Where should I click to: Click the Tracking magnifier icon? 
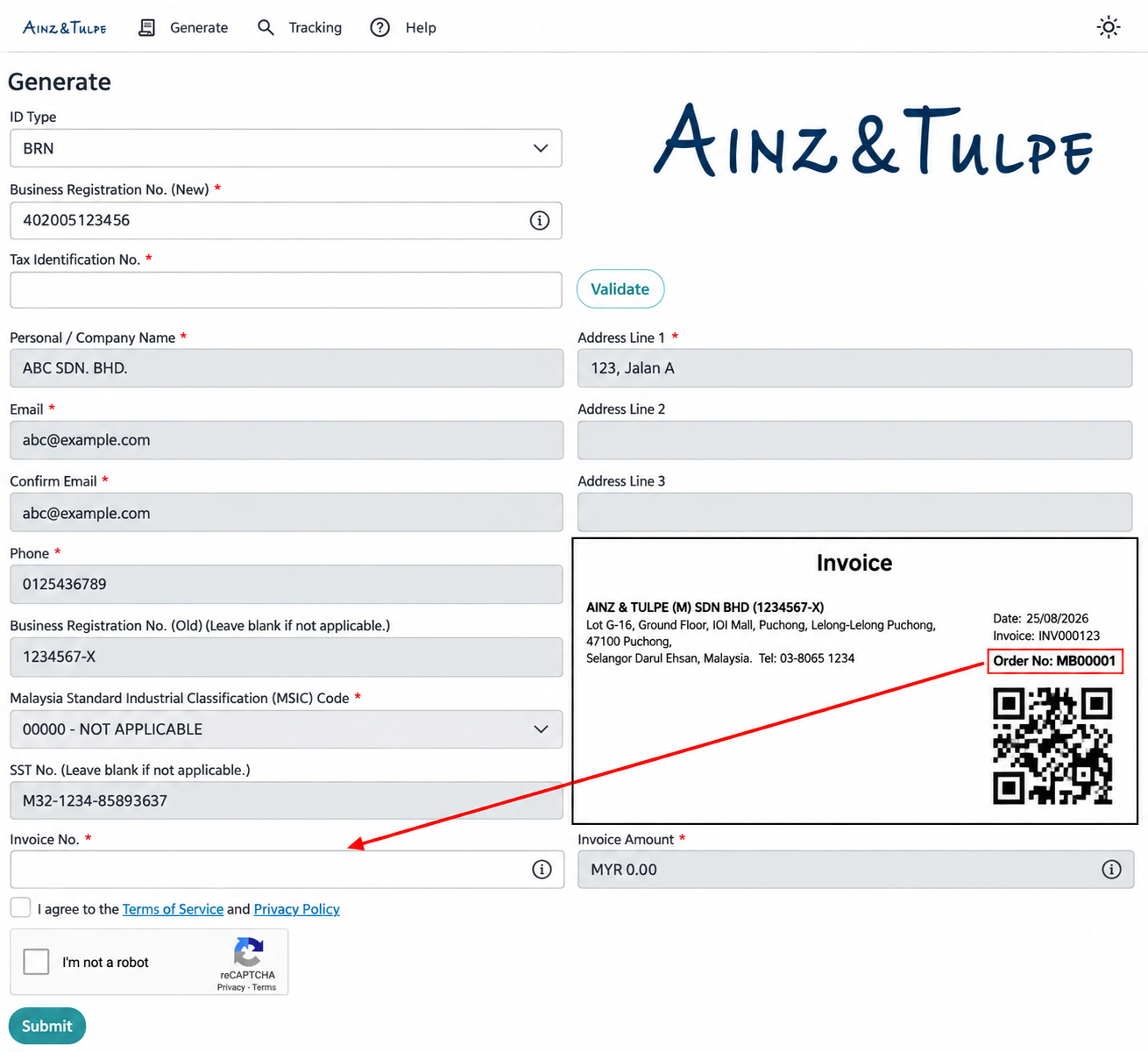266,27
